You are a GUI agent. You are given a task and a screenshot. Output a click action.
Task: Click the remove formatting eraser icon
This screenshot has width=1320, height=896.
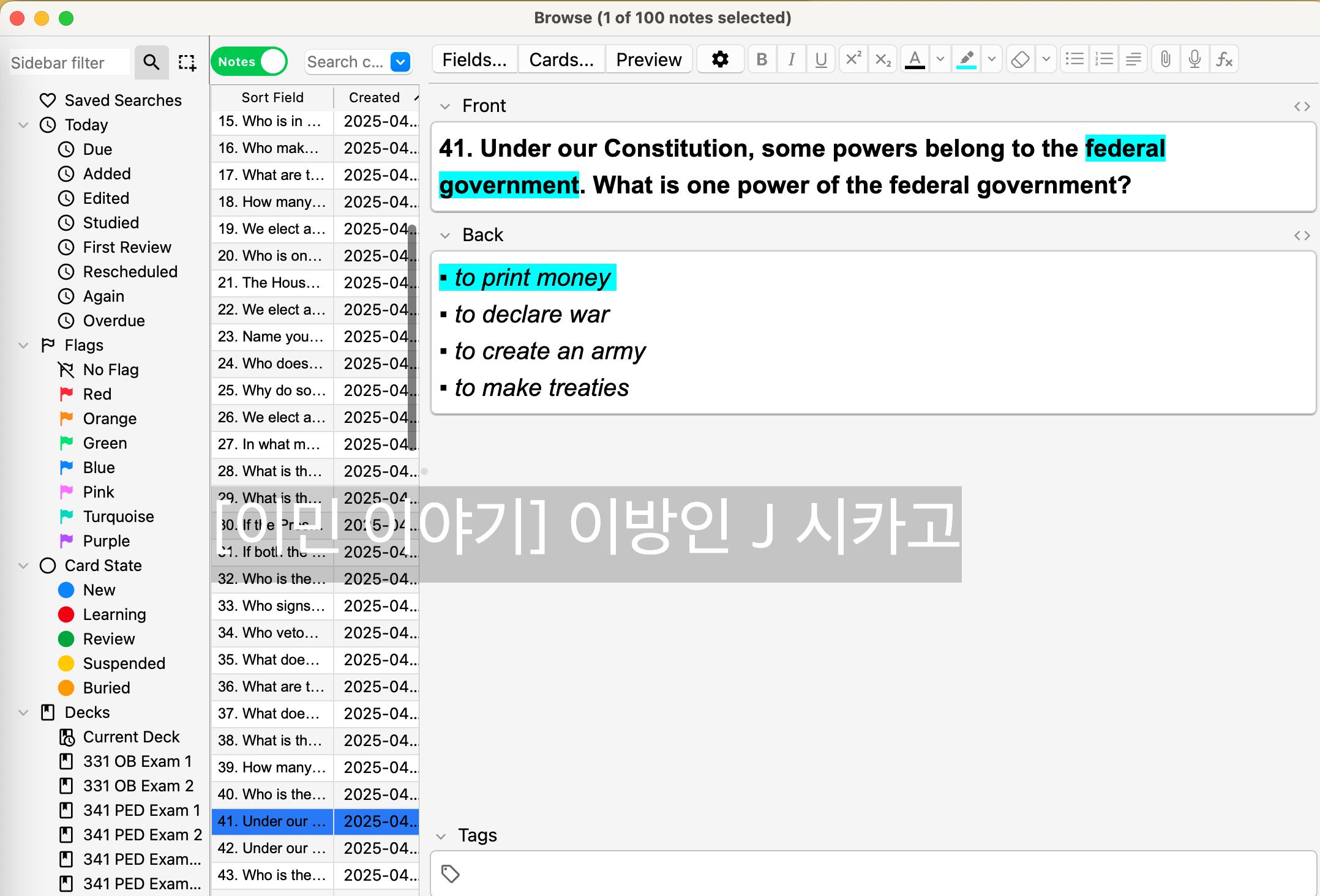tap(1020, 59)
